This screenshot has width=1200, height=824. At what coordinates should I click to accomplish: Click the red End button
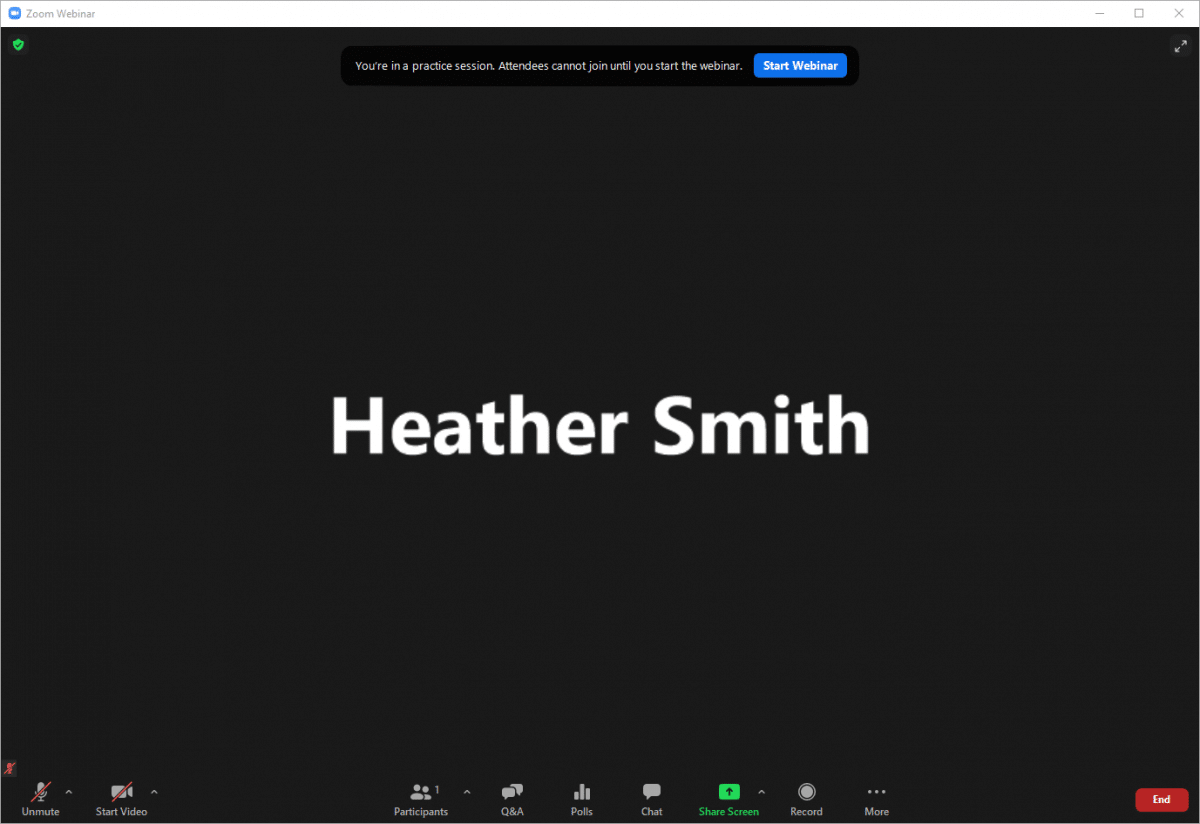(x=1161, y=800)
